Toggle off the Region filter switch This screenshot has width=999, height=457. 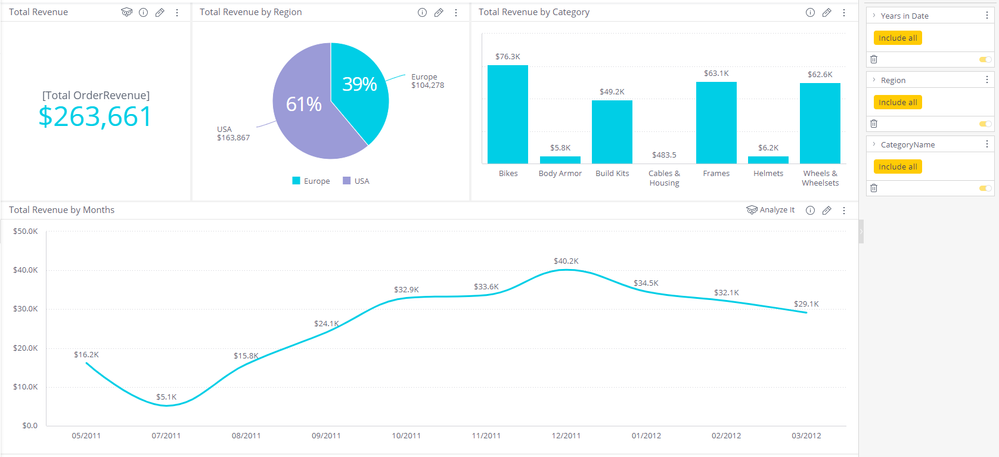985,124
